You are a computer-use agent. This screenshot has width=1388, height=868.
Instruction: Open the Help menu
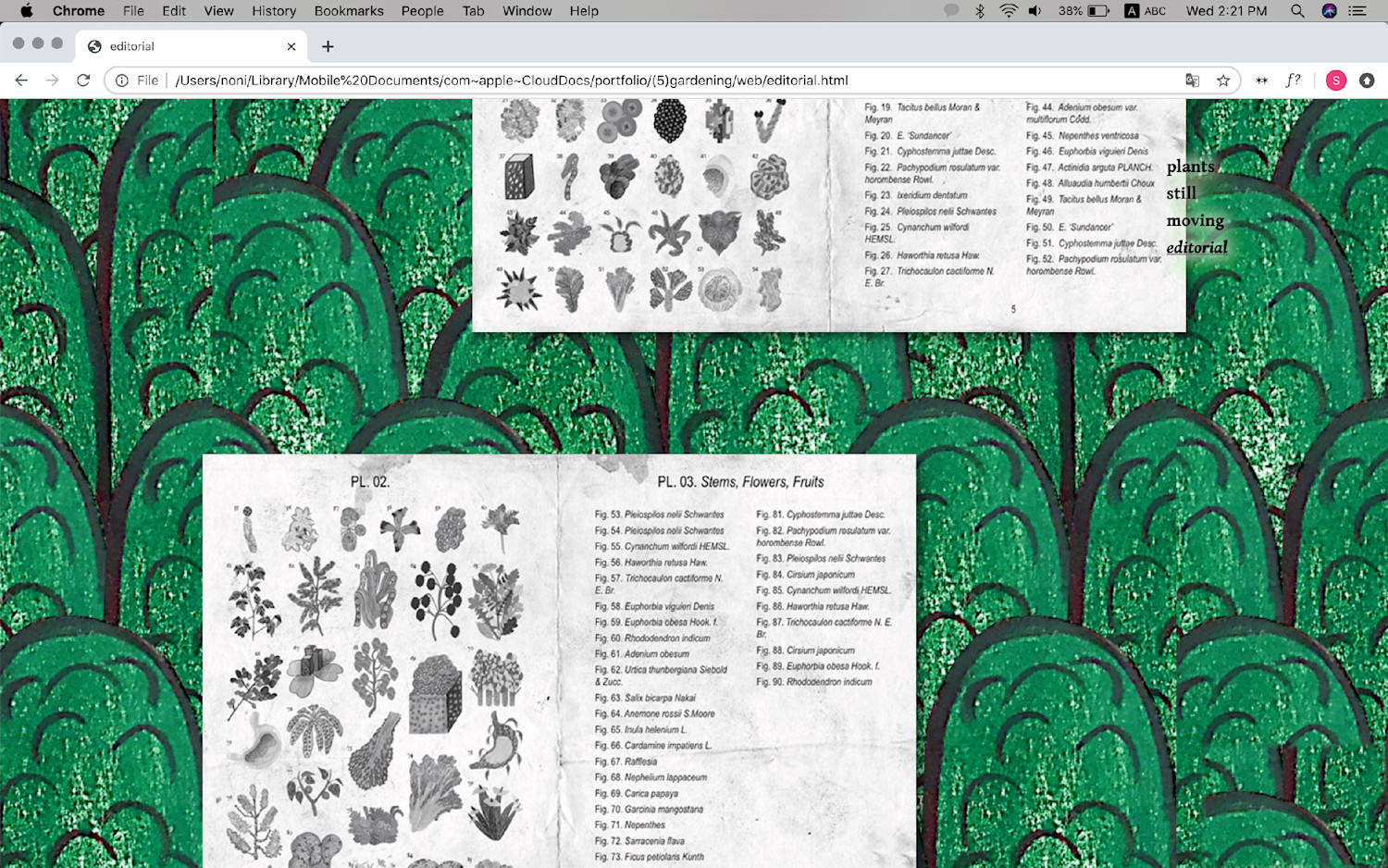click(584, 11)
